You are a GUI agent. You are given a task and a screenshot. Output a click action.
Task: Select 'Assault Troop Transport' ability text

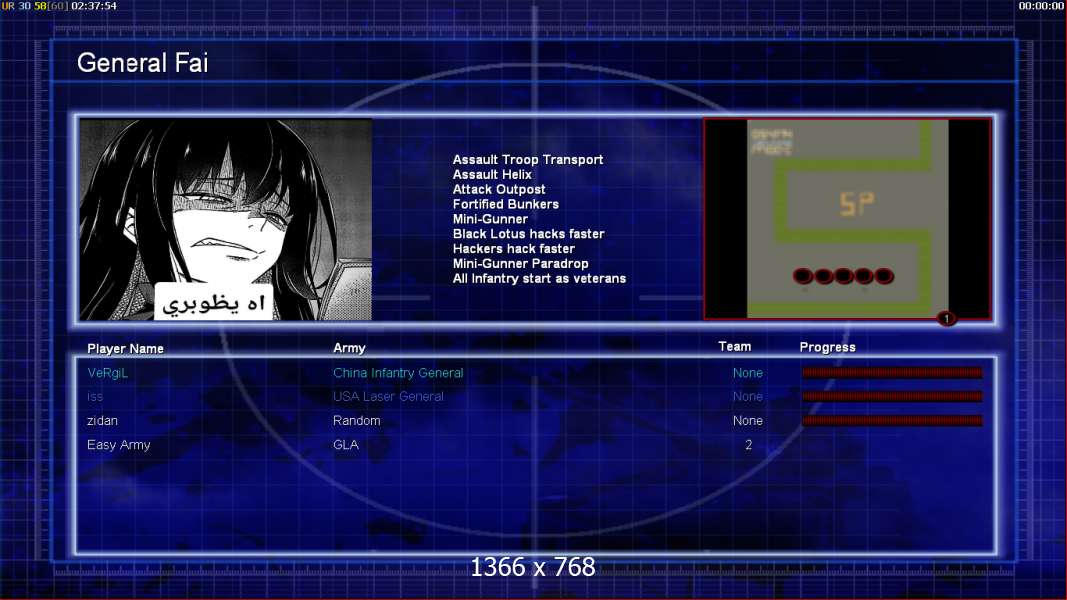pyautogui.click(x=528, y=160)
